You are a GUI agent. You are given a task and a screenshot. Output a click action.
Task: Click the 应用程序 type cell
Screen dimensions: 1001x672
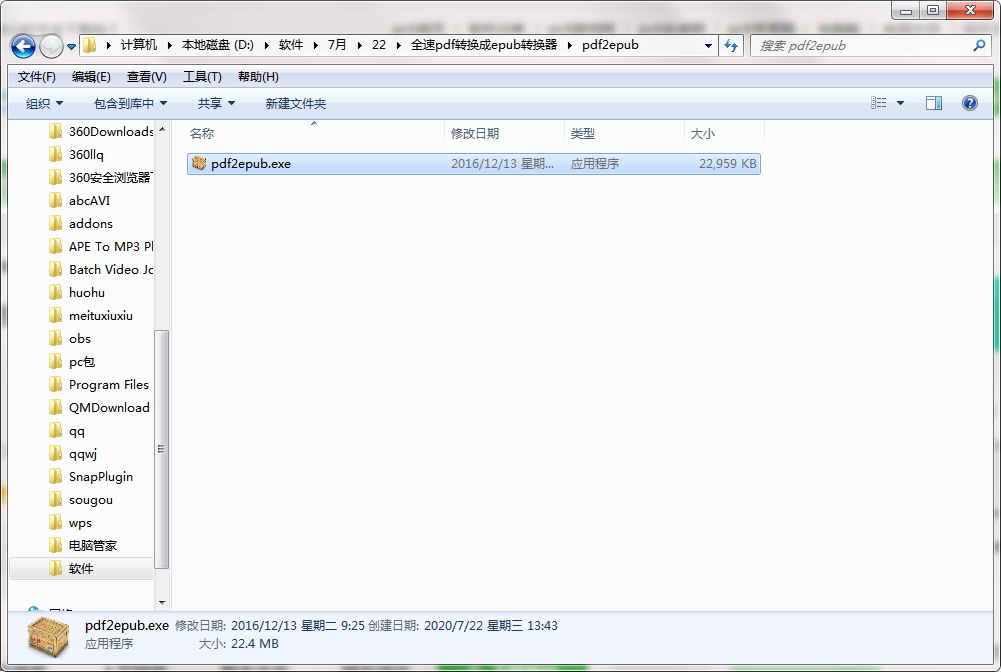click(594, 164)
